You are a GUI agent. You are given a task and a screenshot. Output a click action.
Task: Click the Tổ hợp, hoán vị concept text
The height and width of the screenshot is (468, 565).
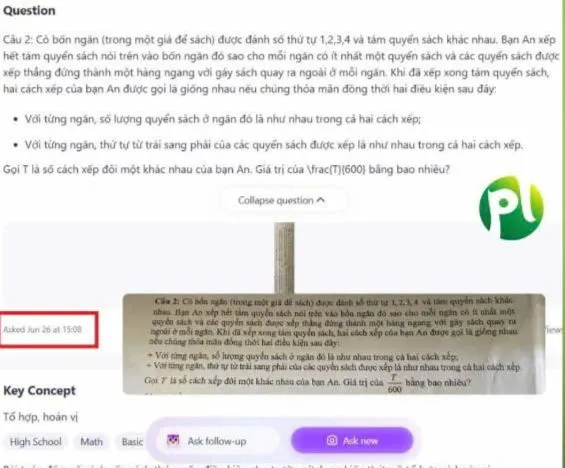(x=41, y=417)
